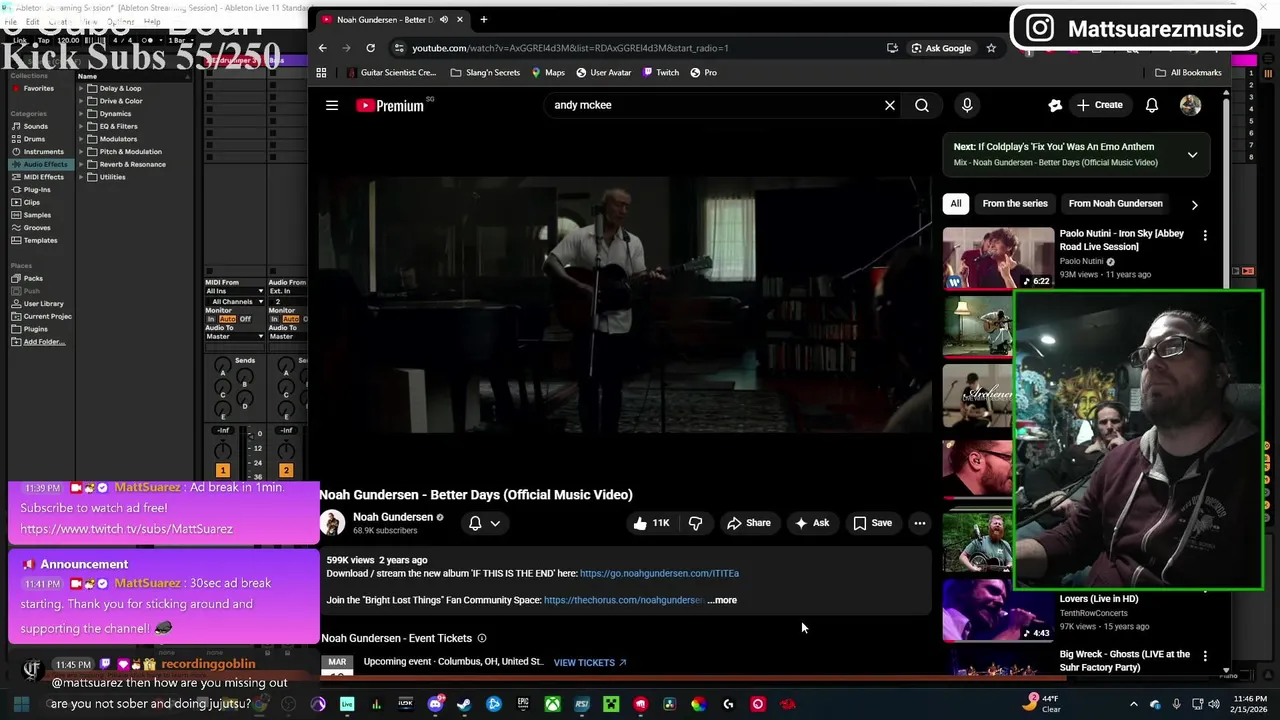Set track 2 monitor to Auto
The height and width of the screenshot is (720, 1280).
point(289,319)
